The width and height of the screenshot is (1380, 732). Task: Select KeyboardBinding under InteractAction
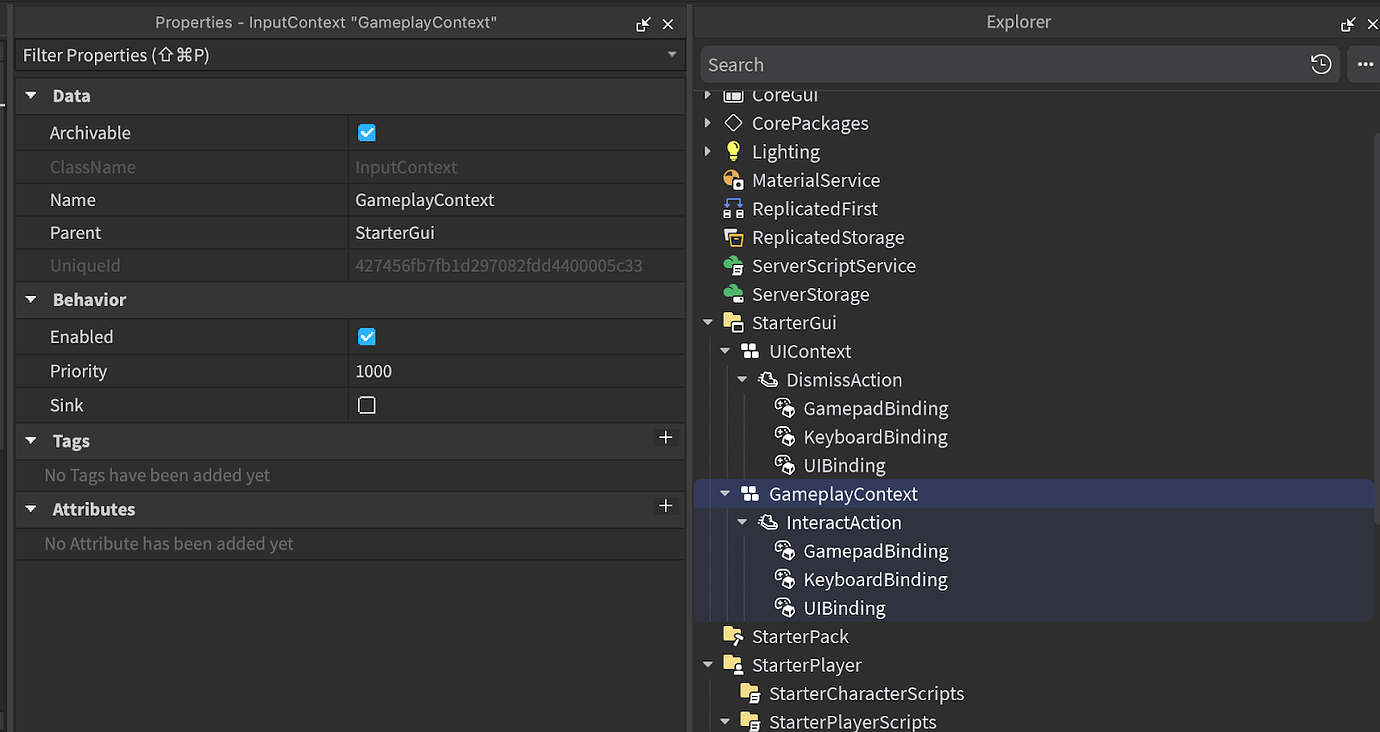coord(875,579)
